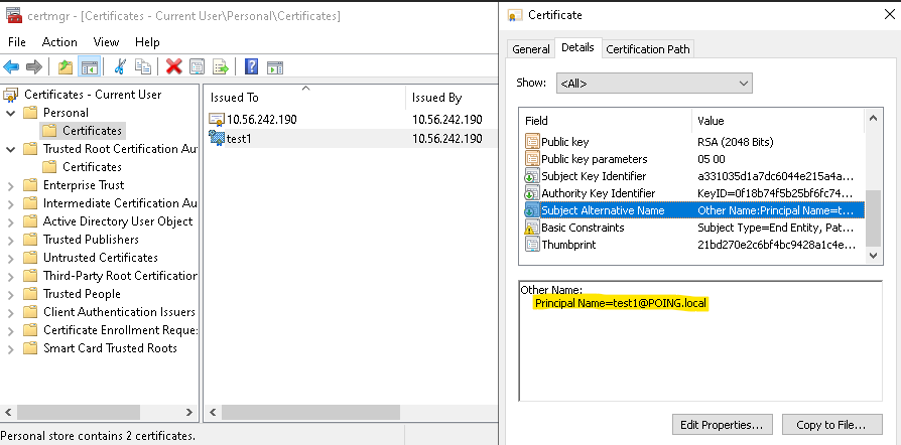
Task: Open the Action menu
Action: pos(60,42)
